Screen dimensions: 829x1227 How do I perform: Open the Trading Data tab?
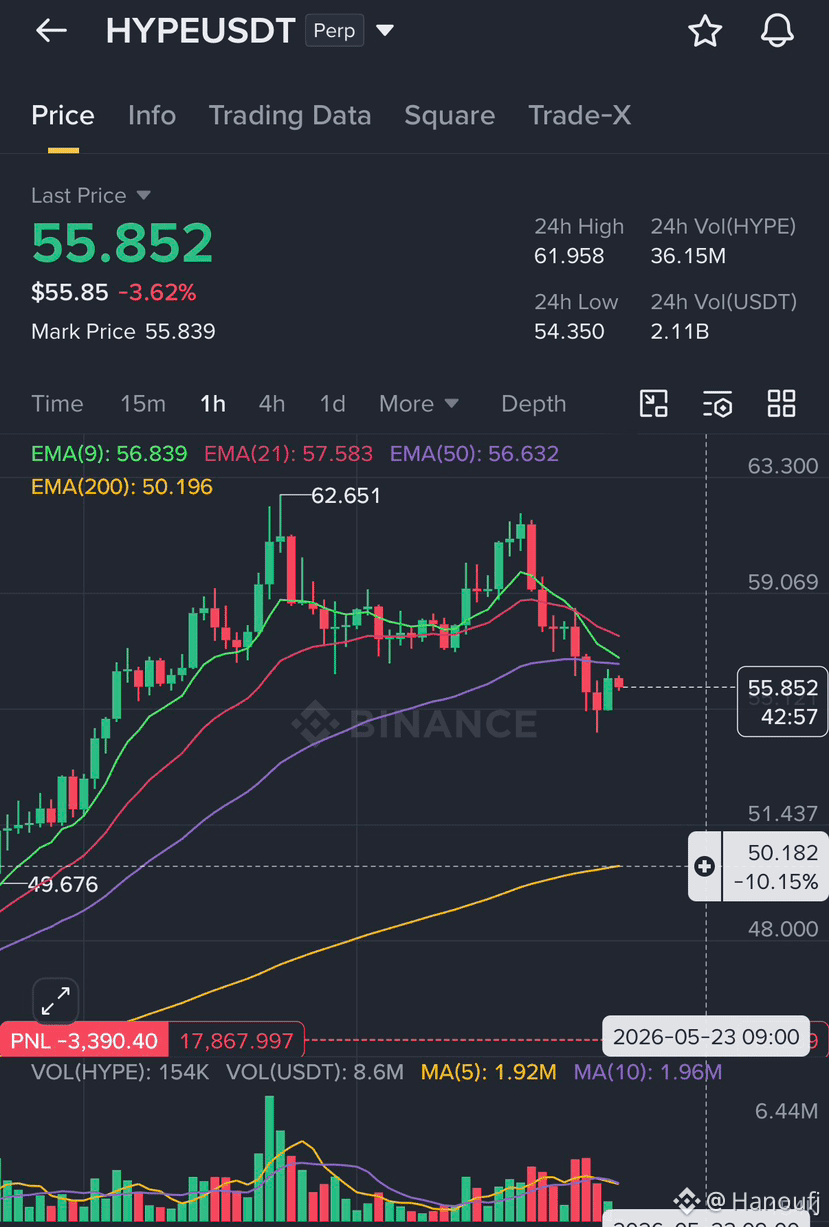(x=290, y=116)
